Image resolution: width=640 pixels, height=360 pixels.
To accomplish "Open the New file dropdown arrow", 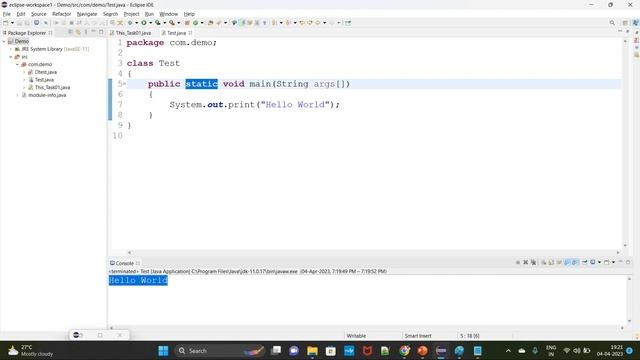I will [12, 23].
